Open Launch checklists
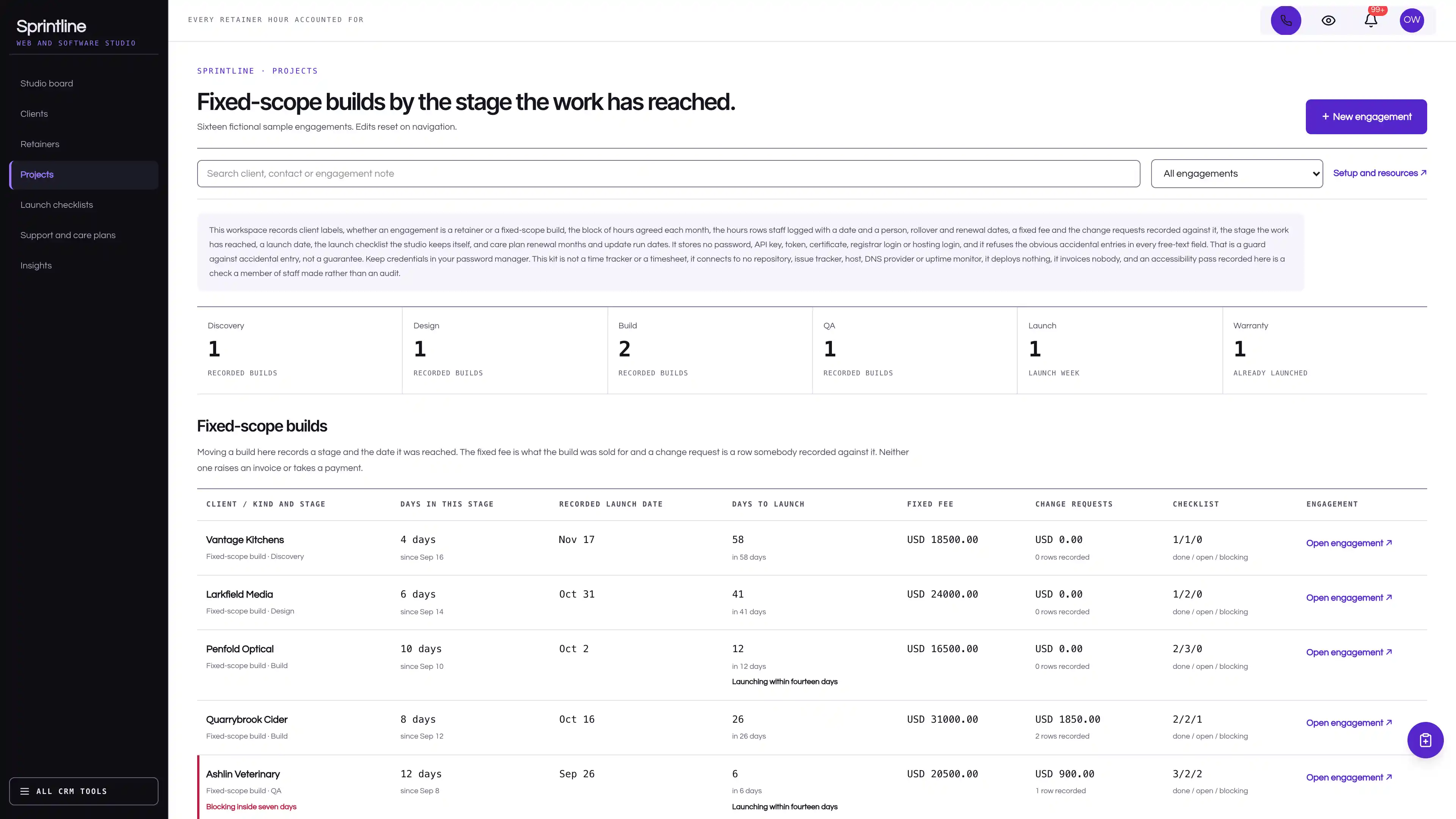Image resolution: width=1456 pixels, height=819 pixels. point(84,205)
